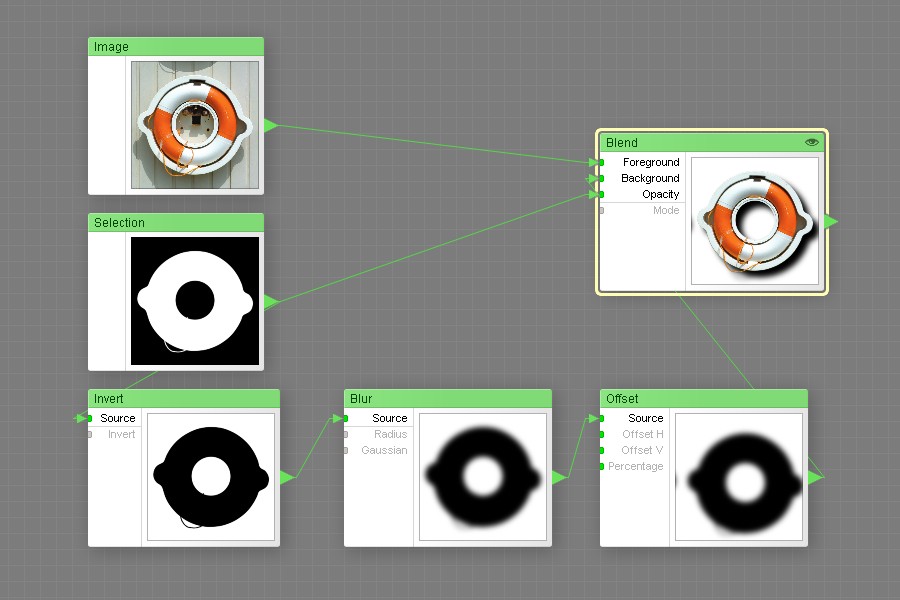Click the Offset node output arrow

(x=814, y=477)
